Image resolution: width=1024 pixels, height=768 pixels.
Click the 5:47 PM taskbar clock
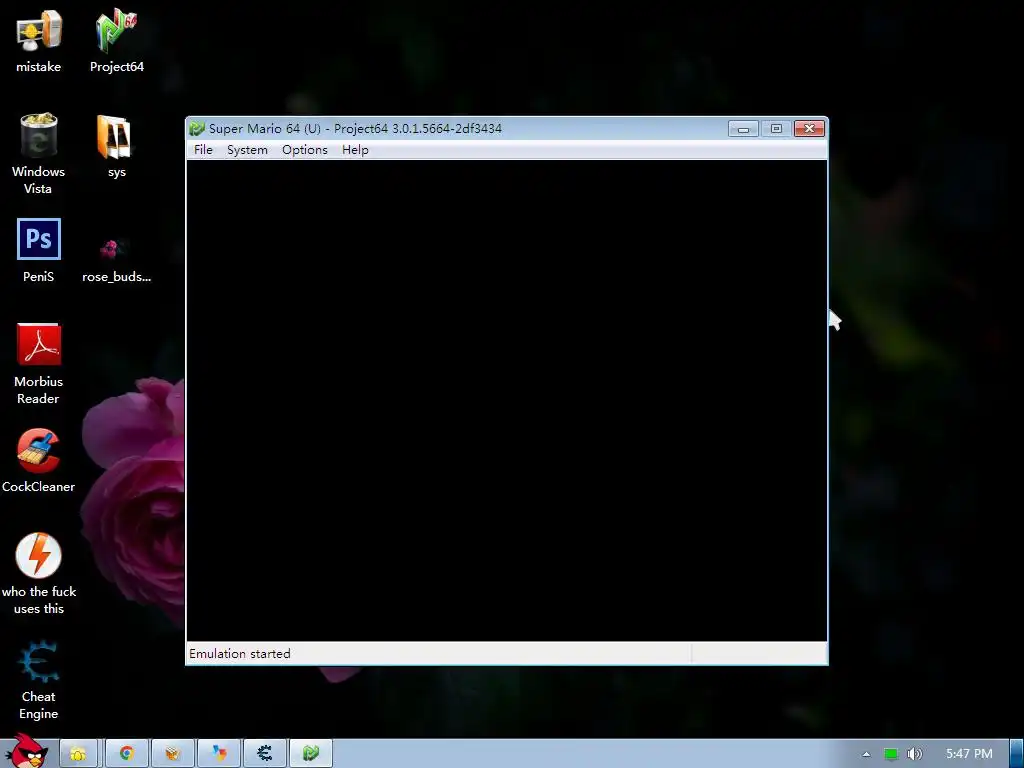(x=969, y=754)
